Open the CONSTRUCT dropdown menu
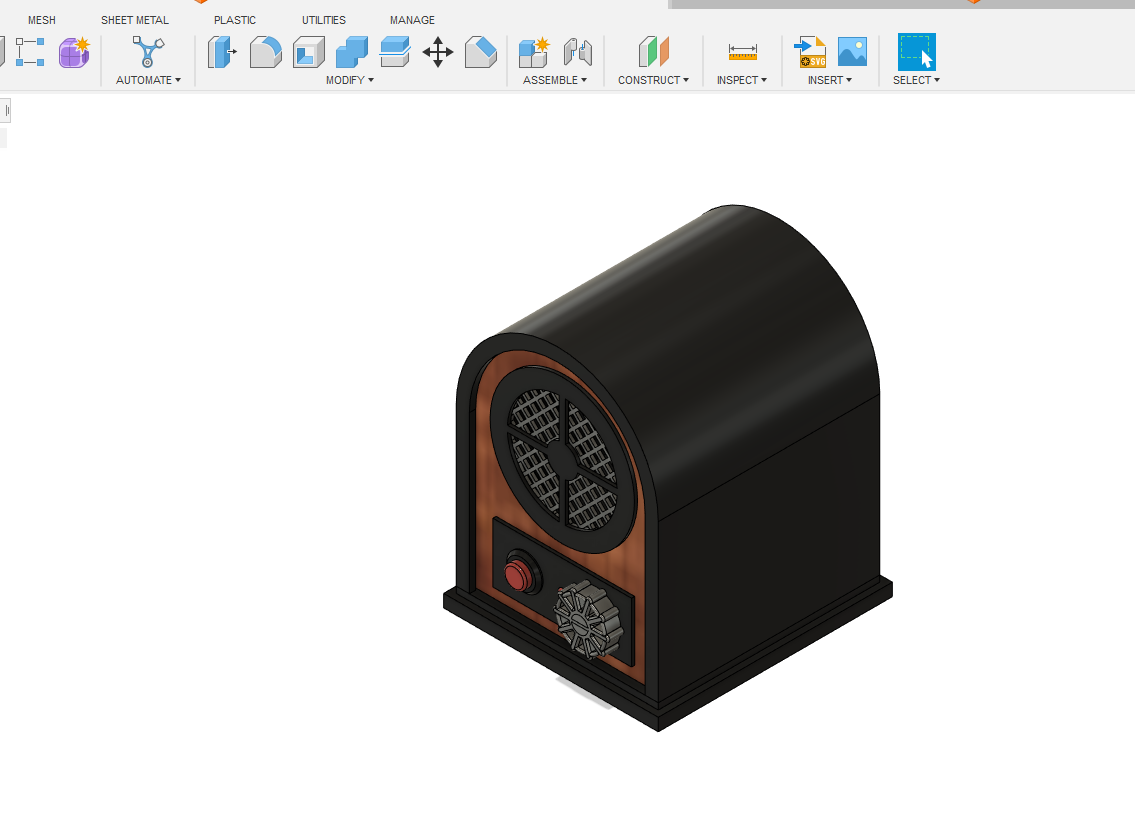The height and width of the screenshot is (817, 1135). tap(654, 80)
